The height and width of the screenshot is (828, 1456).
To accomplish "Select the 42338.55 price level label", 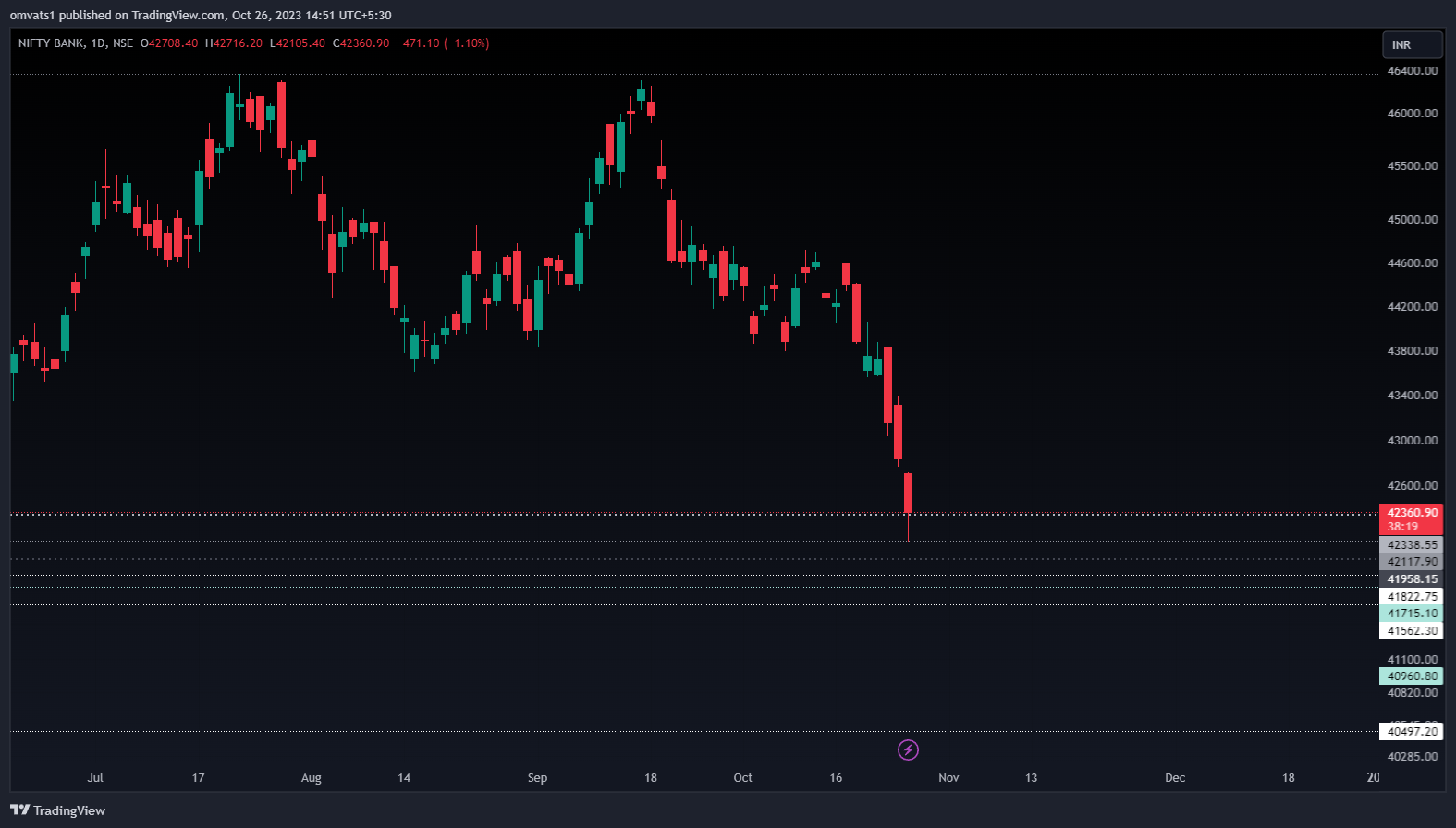I will tap(1412, 544).
